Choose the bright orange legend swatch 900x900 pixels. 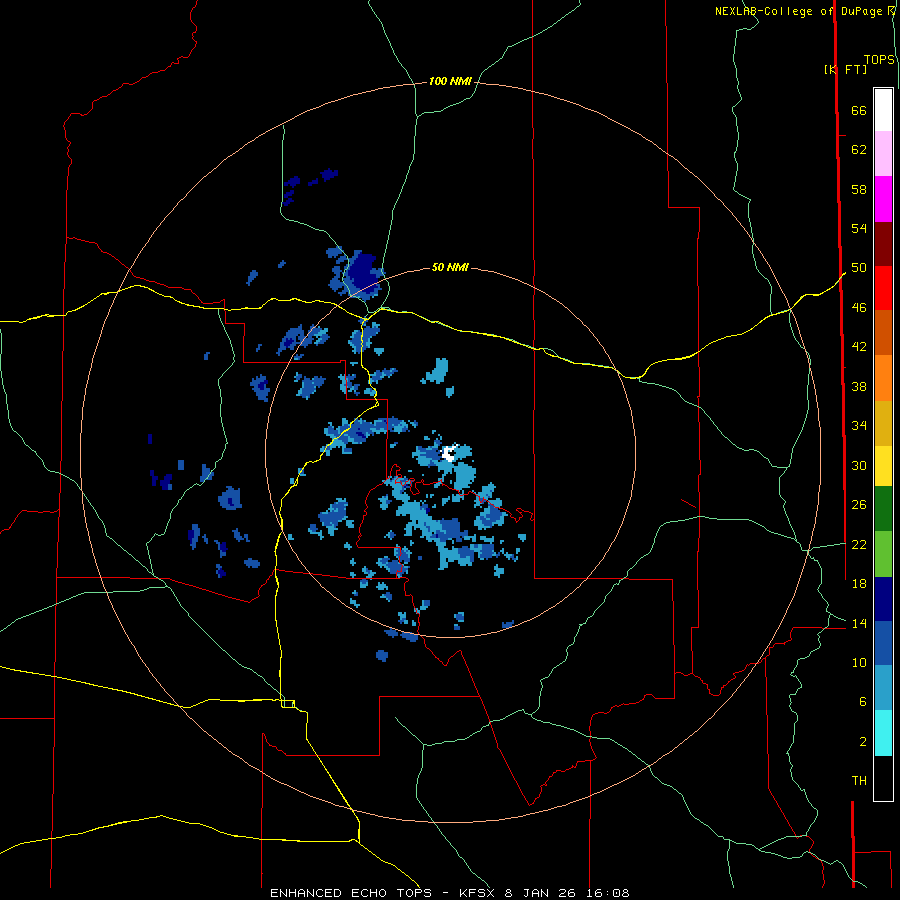pyautogui.click(x=883, y=378)
